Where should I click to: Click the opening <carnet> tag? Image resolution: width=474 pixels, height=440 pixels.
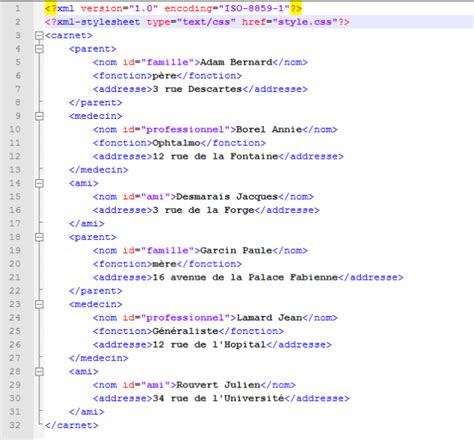coord(69,35)
